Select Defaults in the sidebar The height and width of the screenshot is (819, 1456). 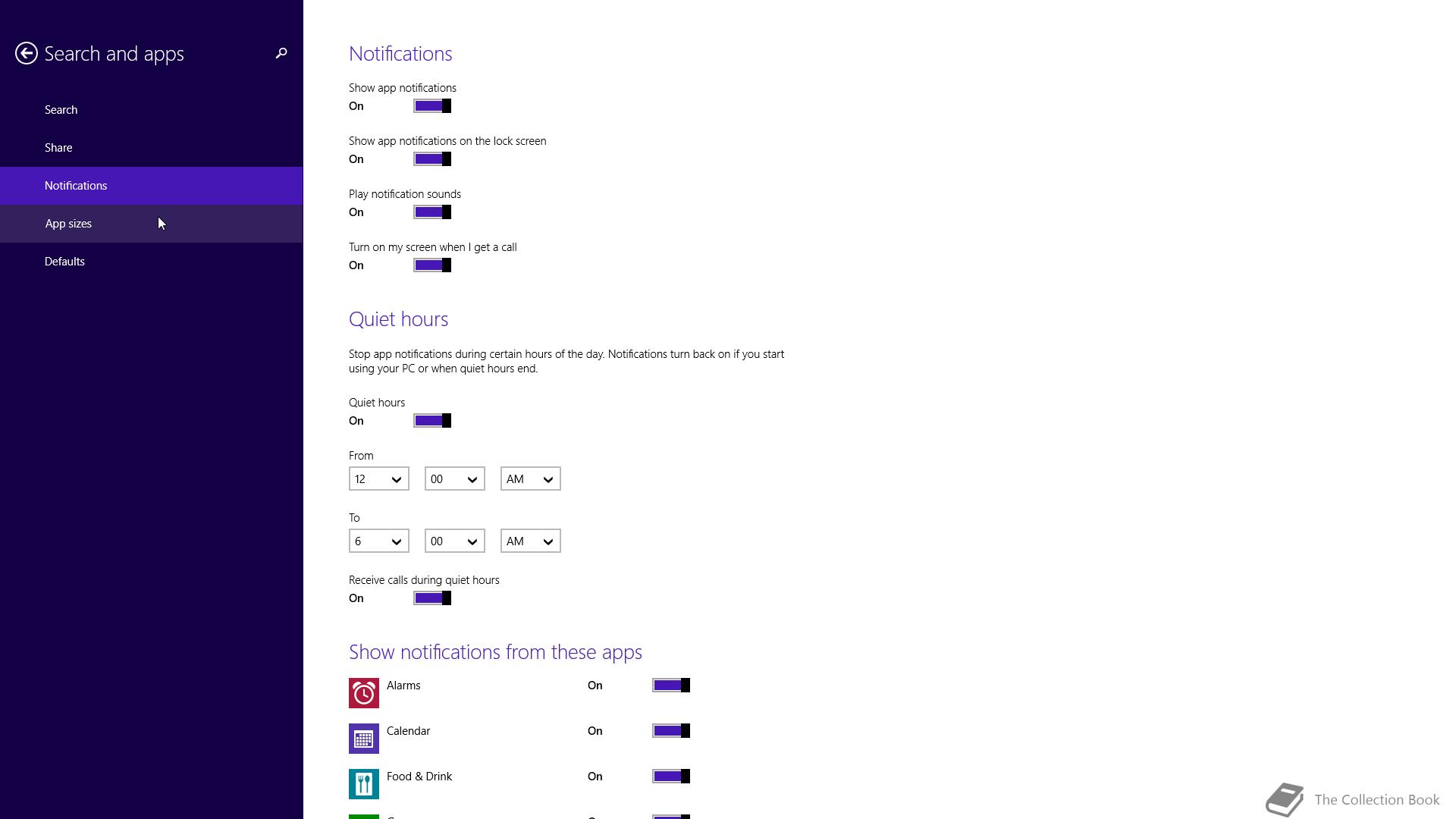64,262
